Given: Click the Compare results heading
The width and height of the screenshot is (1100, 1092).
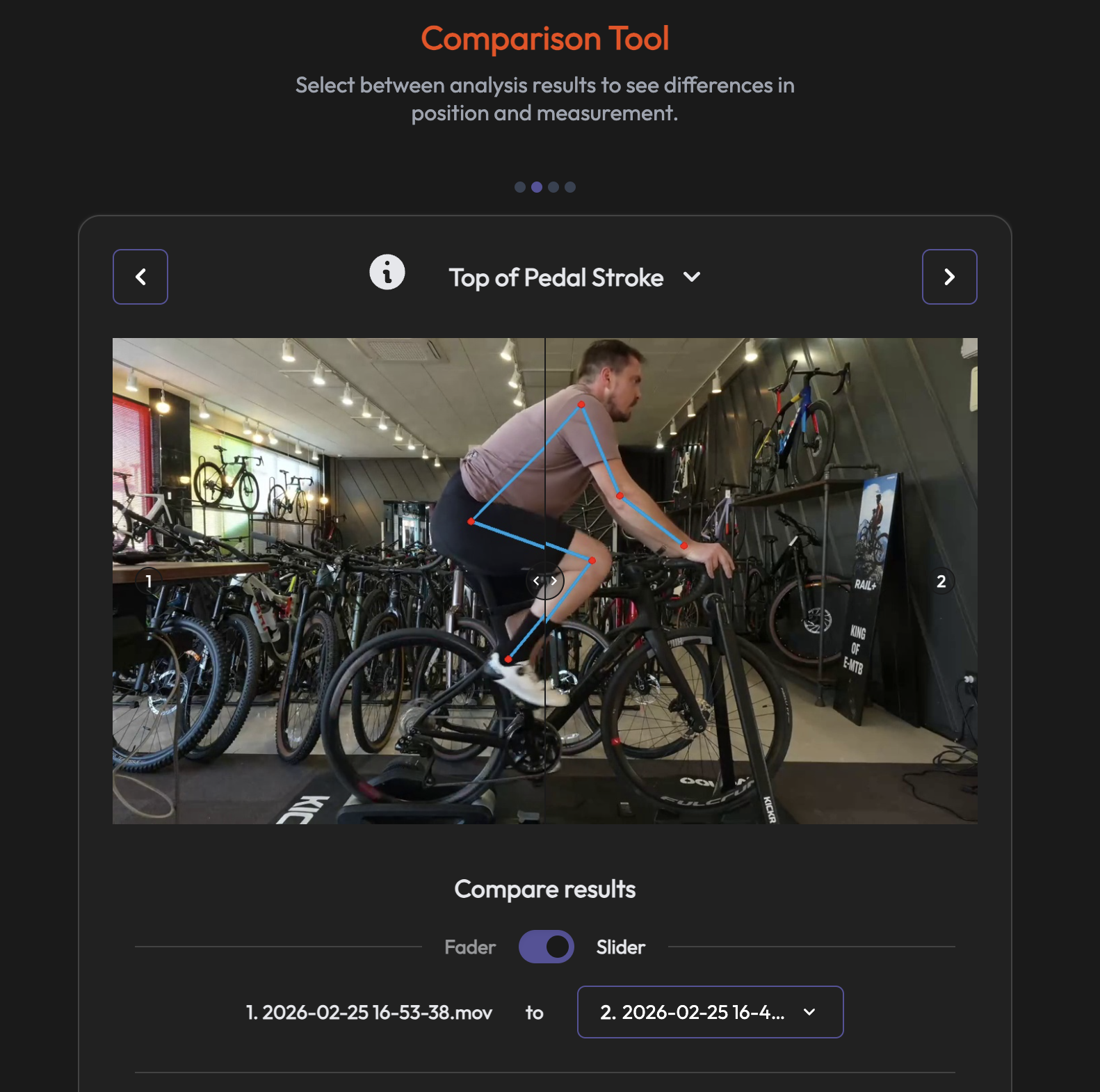Looking at the screenshot, I should point(545,890).
